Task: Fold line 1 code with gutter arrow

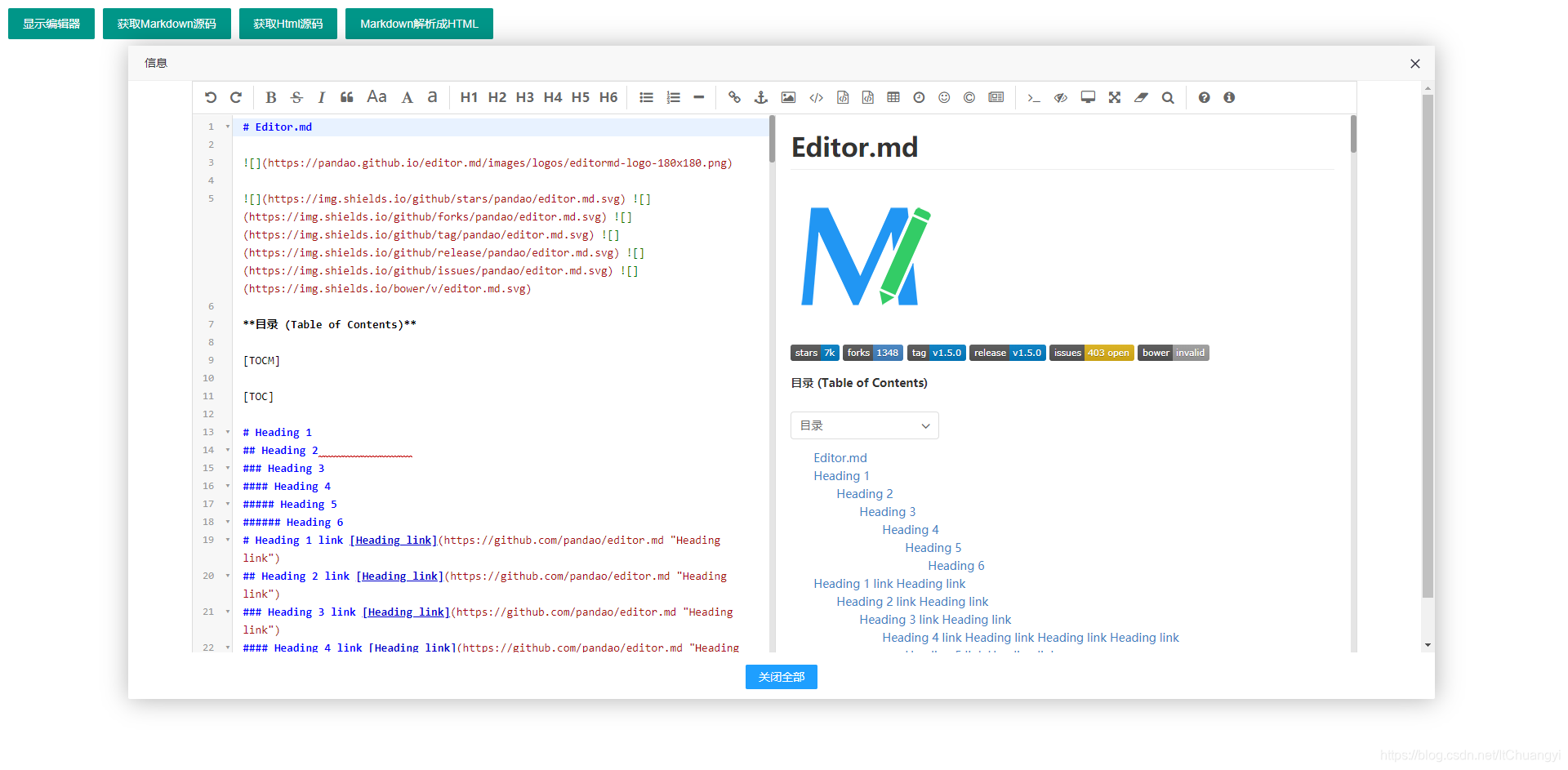Action: pos(228,127)
